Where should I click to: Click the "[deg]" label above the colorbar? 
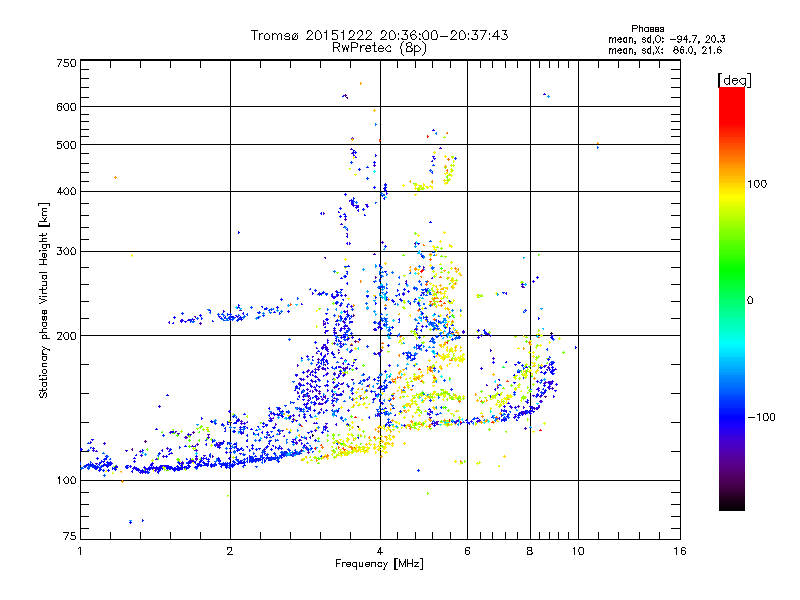coord(735,81)
